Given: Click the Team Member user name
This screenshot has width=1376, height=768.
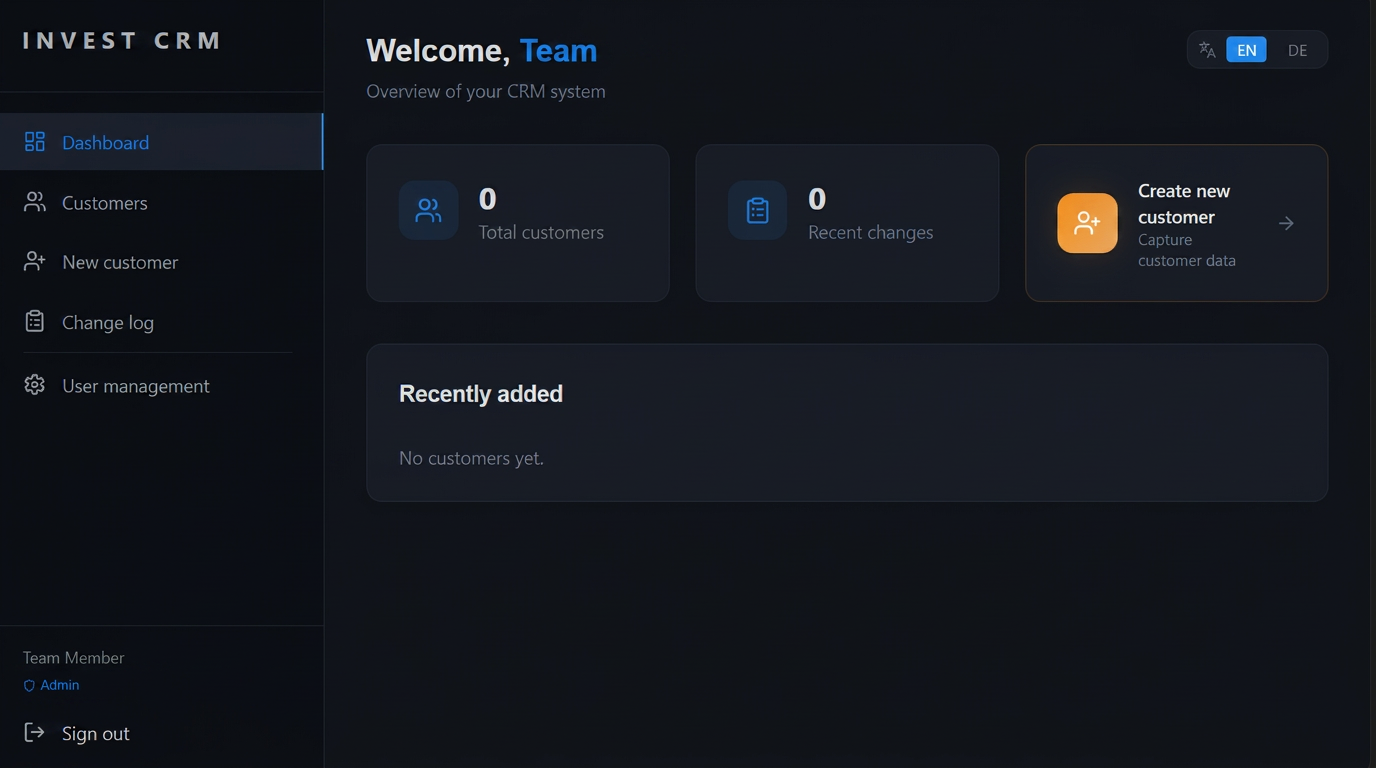Looking at the screenshot, I should pyautogui.click(x=74, y=657).
